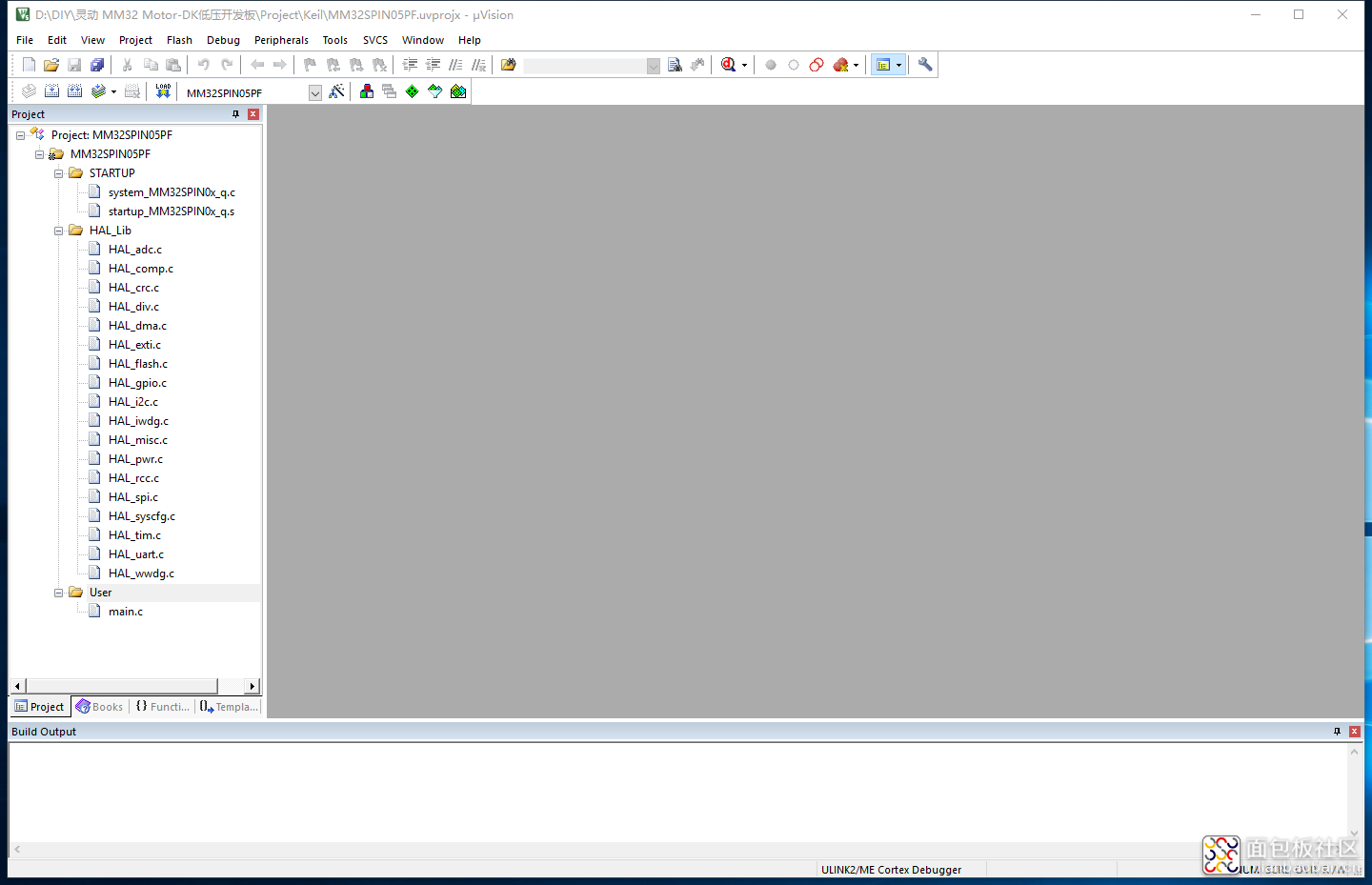This screenshot has height=885, width=1372.
Task: Click the Select Software Packs icon
Action: [434, 91]
